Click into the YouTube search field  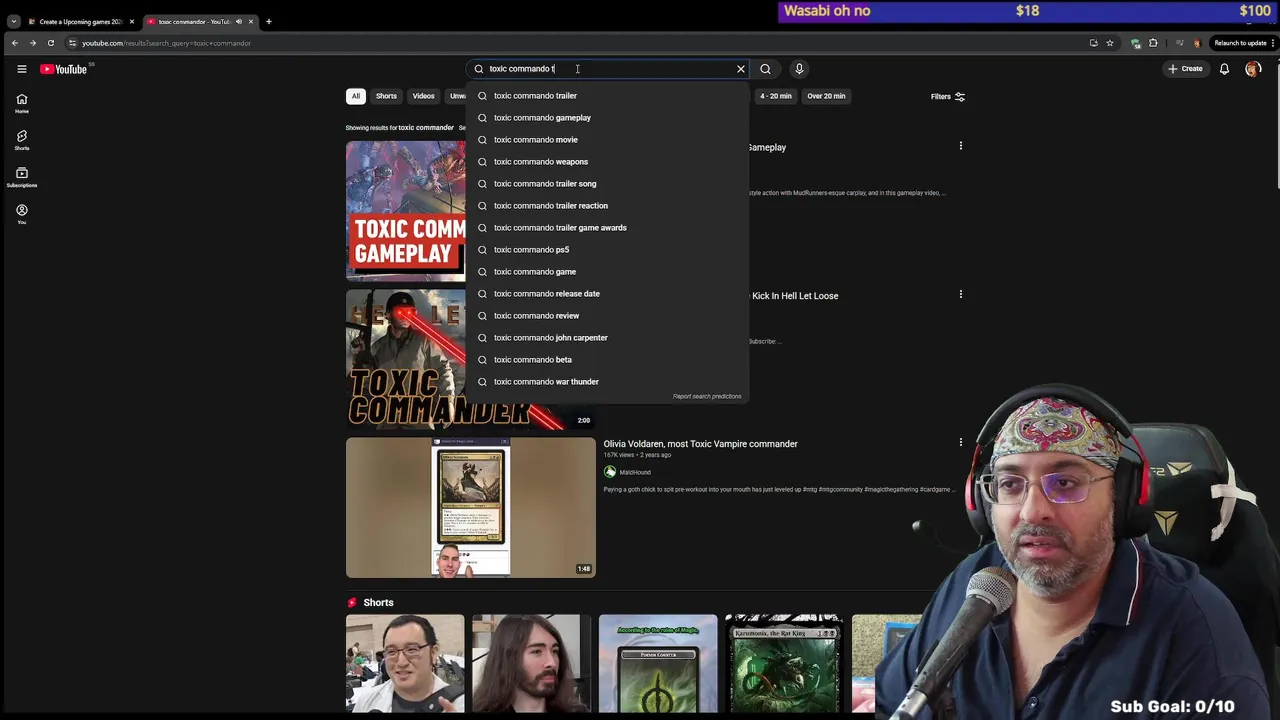(x=608, y=69)
